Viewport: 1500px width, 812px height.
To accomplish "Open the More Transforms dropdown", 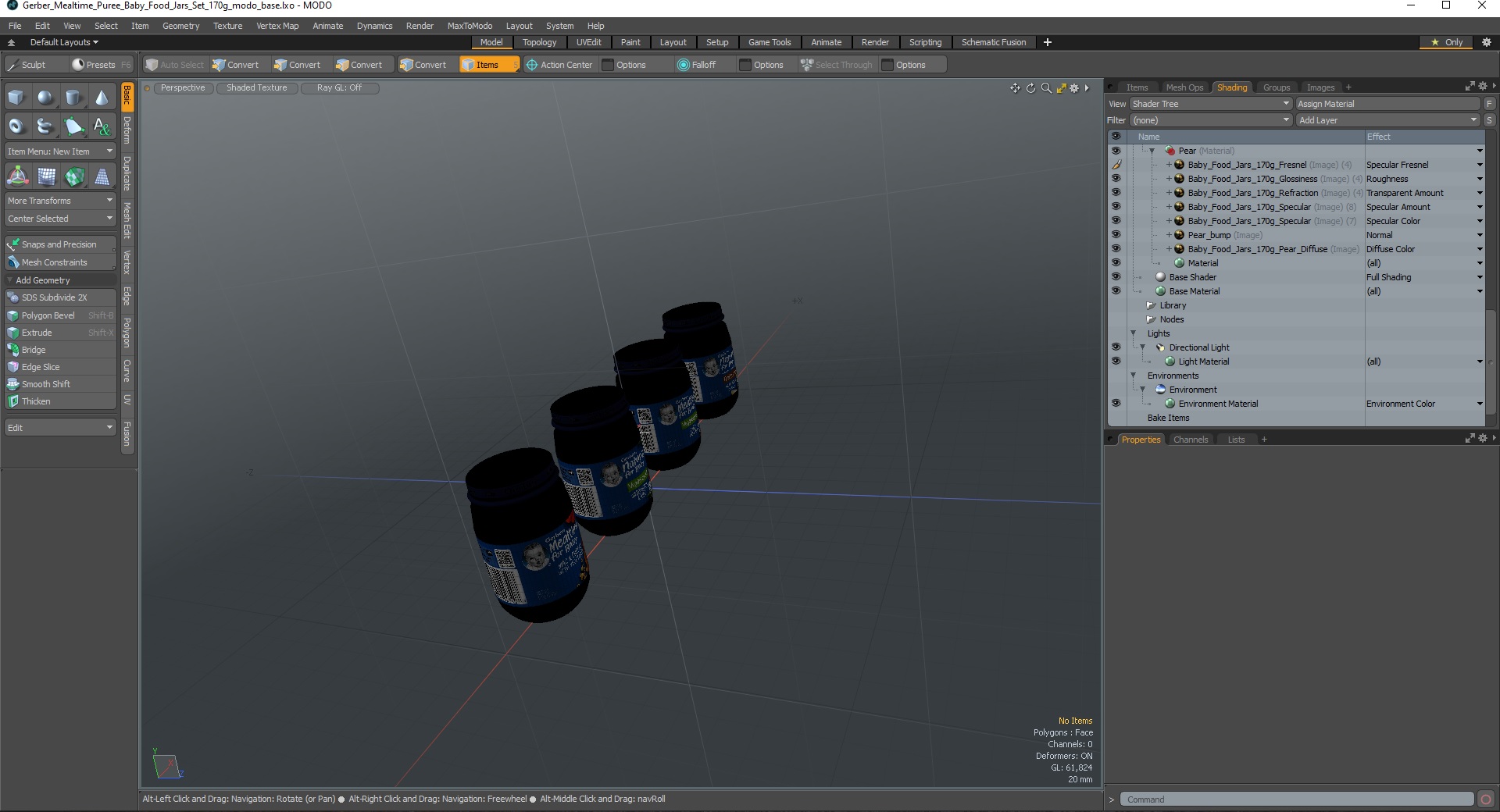I will 60,201.
